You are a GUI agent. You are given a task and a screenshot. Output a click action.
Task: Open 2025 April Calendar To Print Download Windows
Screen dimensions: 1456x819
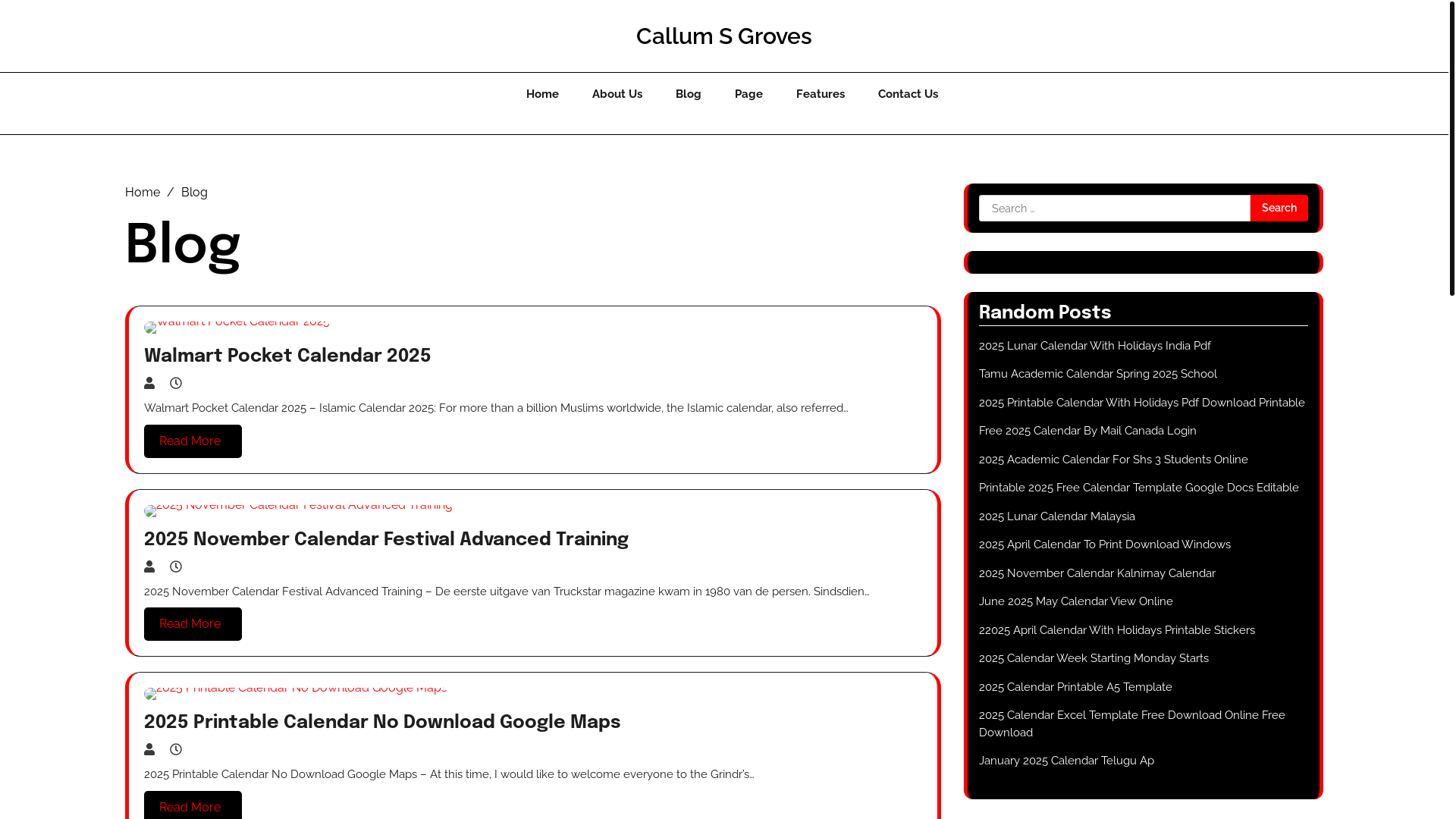point(1104,544)
